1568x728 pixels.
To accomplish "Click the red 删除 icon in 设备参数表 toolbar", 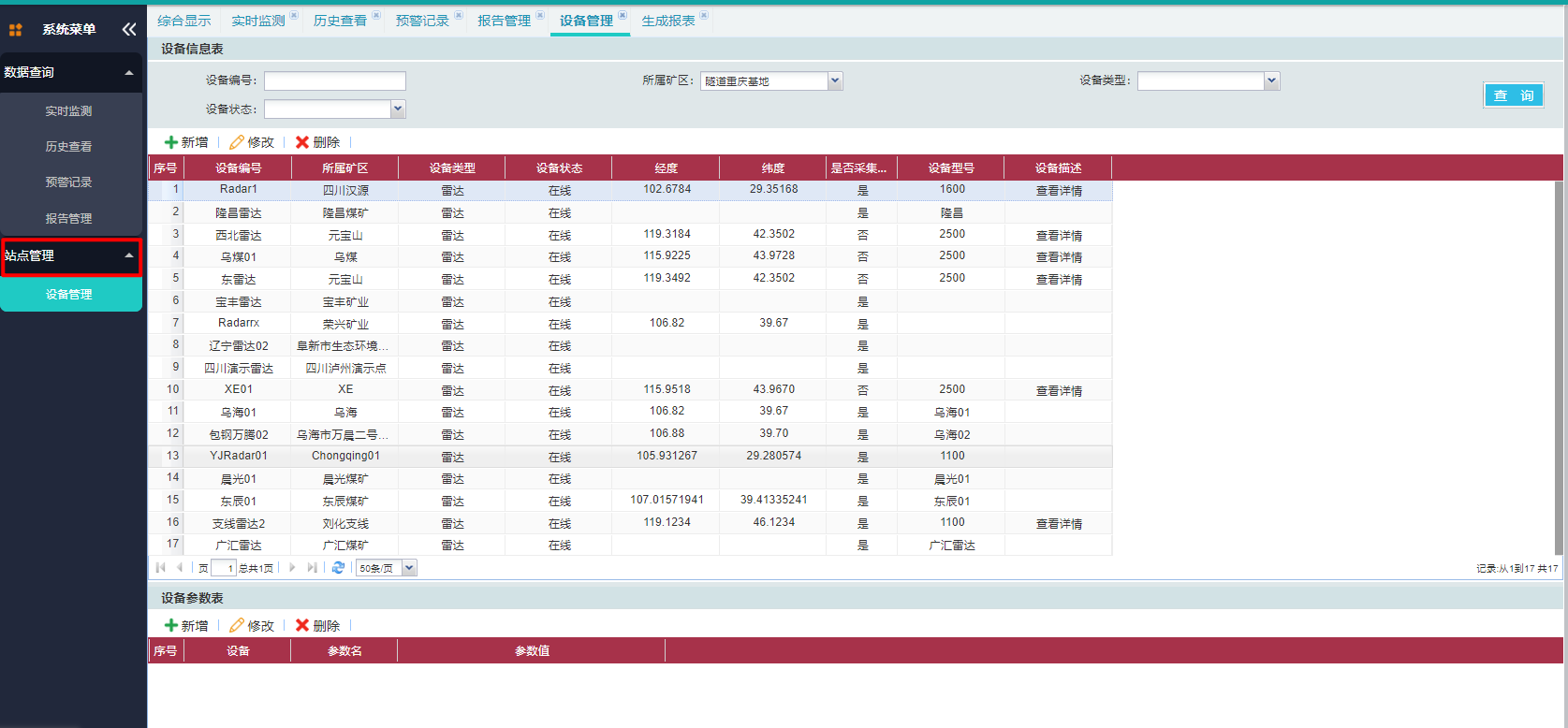I will tap(302, 626).
